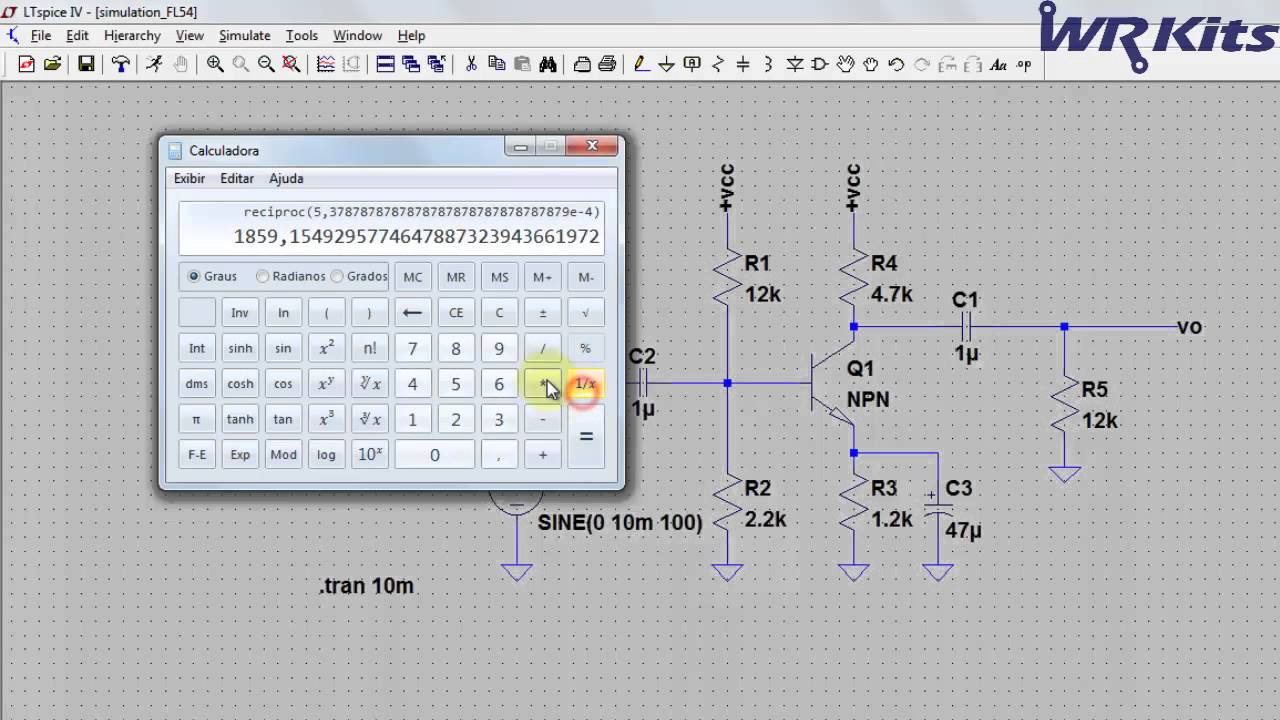Click the calculator Mod button
This screenshot has height=720, width=1280.
[283, 455]
